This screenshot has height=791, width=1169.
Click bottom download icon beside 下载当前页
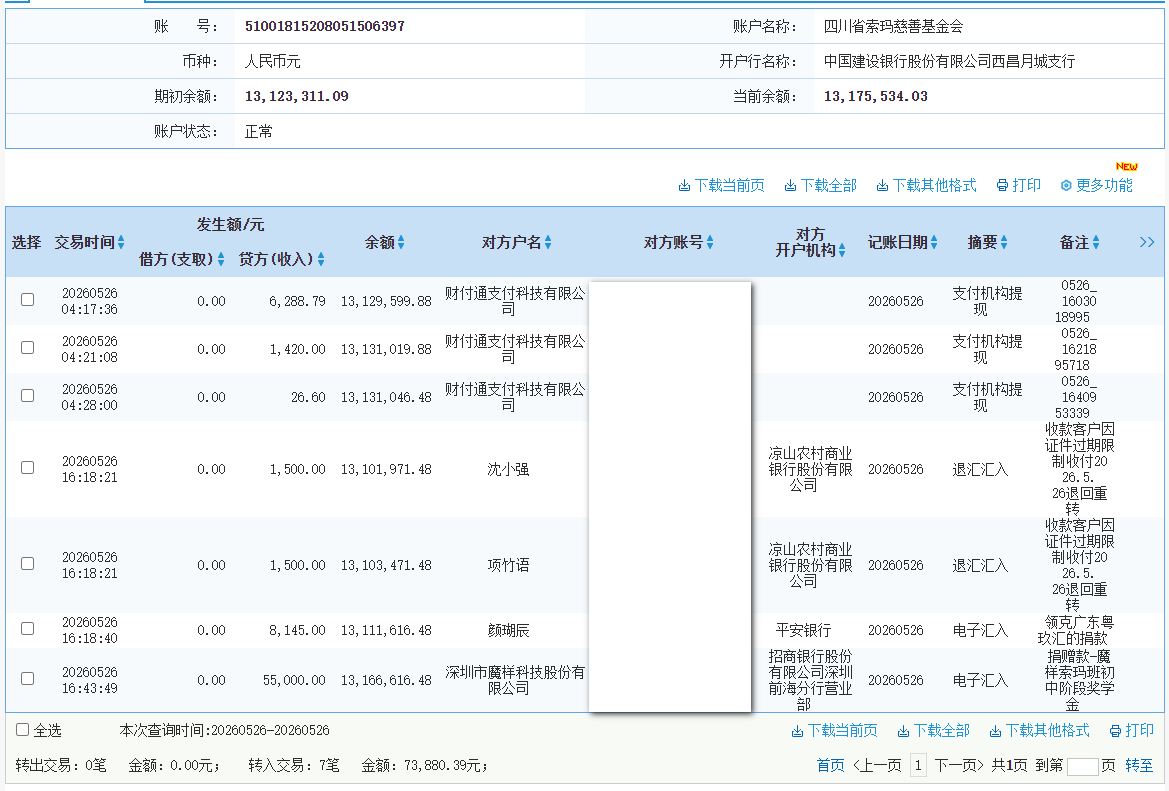pyautogui.click(x=797, y=731)
